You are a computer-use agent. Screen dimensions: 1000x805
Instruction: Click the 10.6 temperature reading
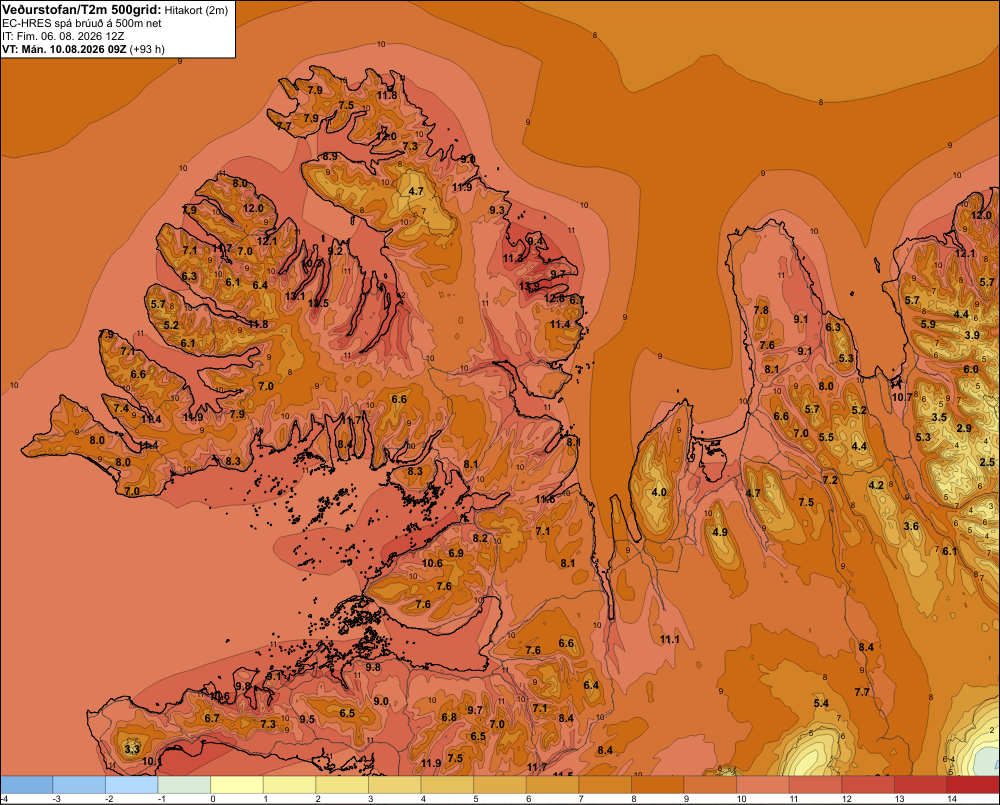tap(432, 563)
